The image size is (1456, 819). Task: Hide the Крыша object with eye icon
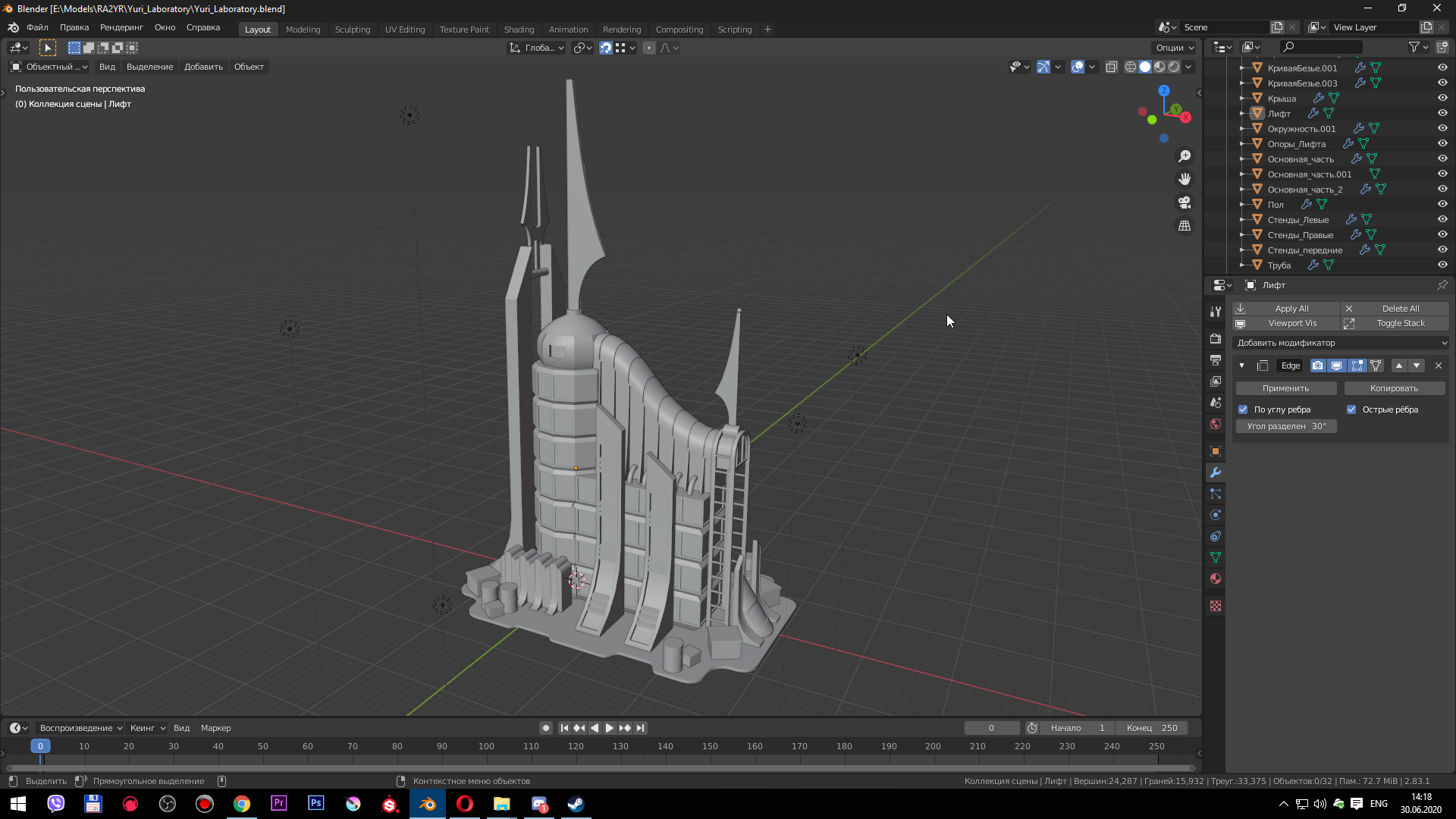pyautogui.click(x=1442, y=98)
